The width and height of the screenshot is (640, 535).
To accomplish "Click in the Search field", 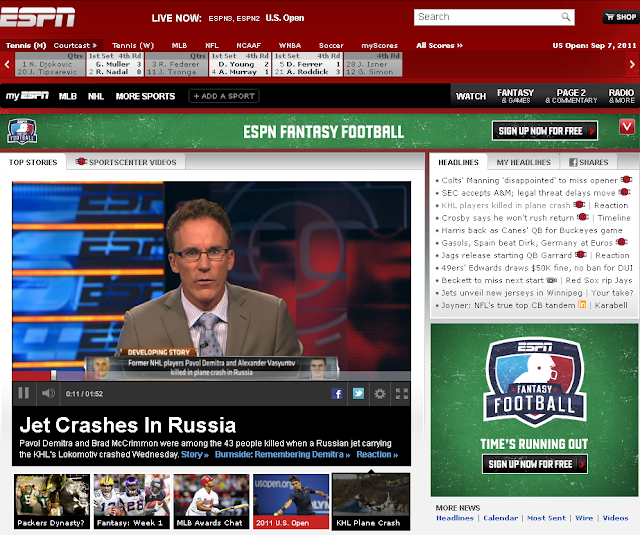I will [488, 17].
